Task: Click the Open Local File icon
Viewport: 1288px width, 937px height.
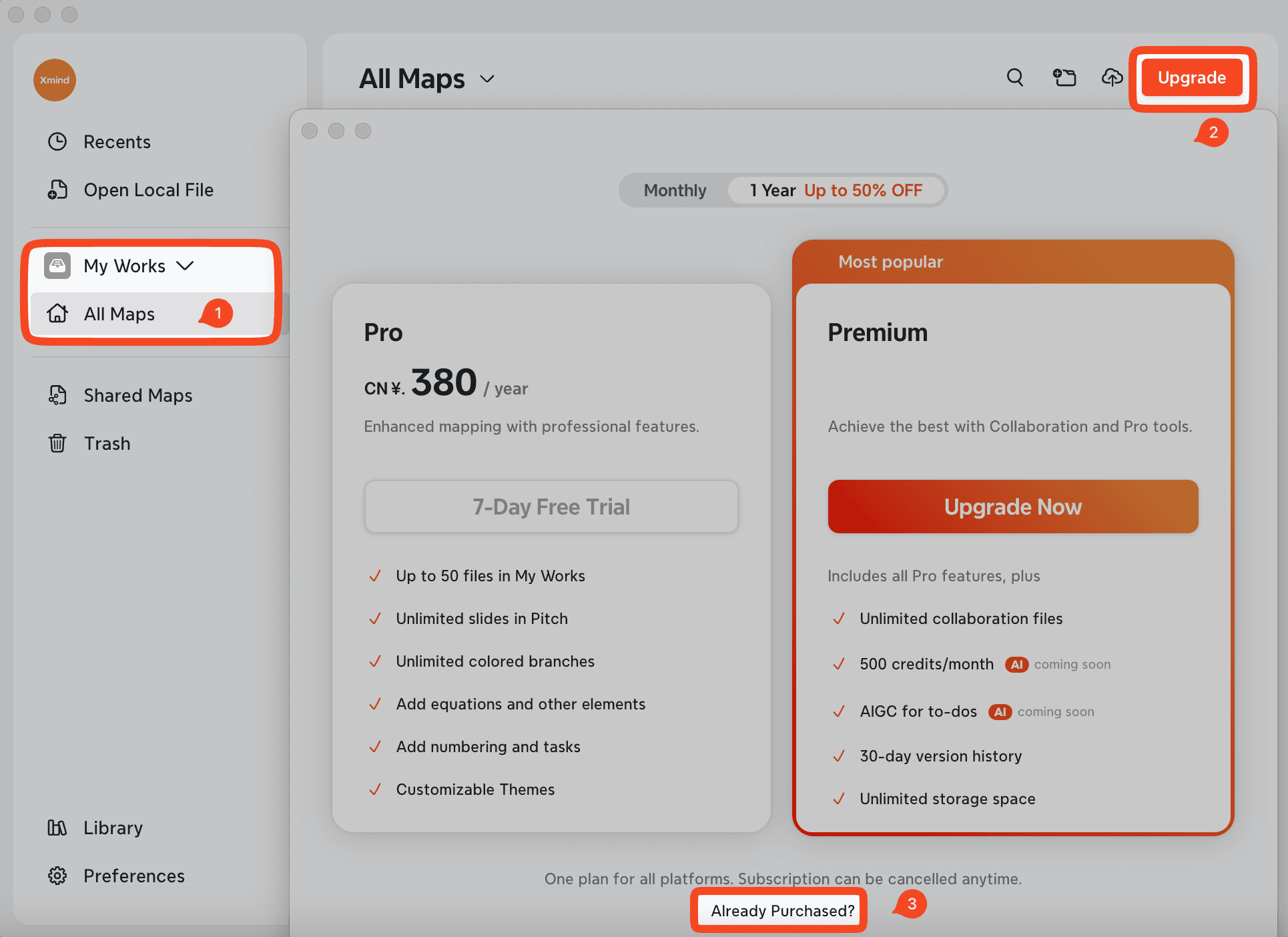Action: tap(58, 190)
